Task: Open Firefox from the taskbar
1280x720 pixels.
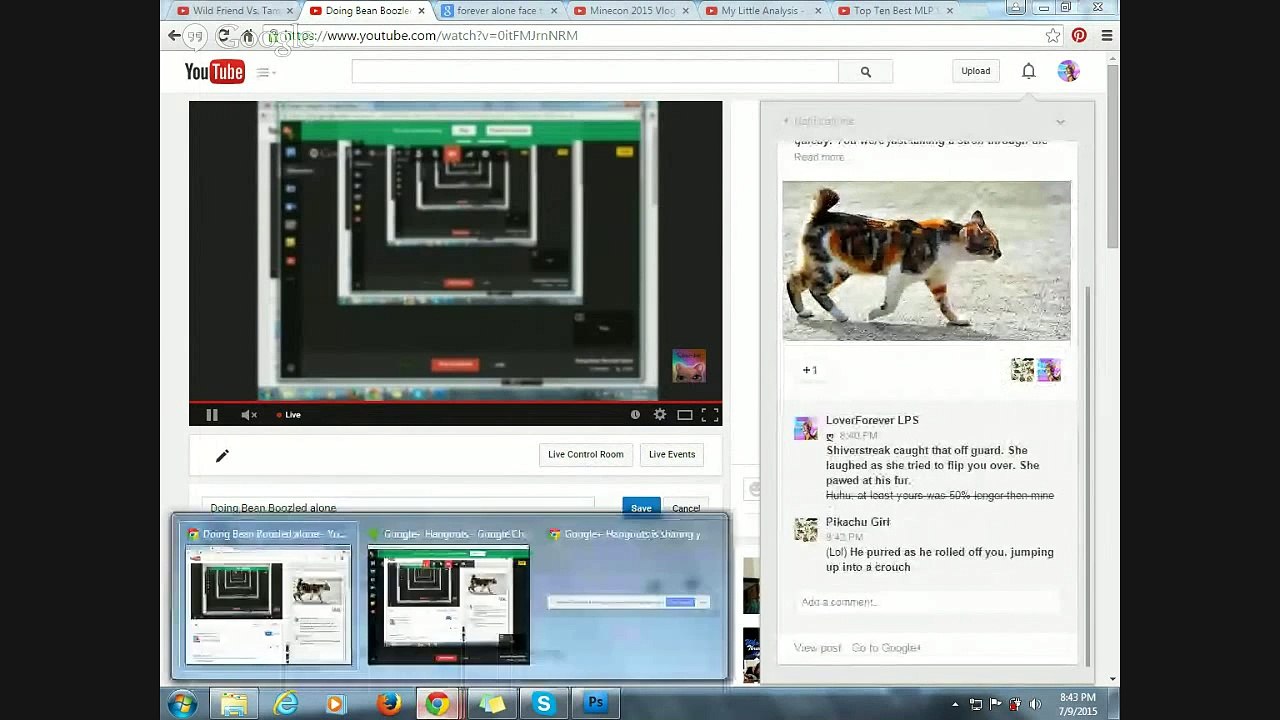Action: [x=388, y=704]
